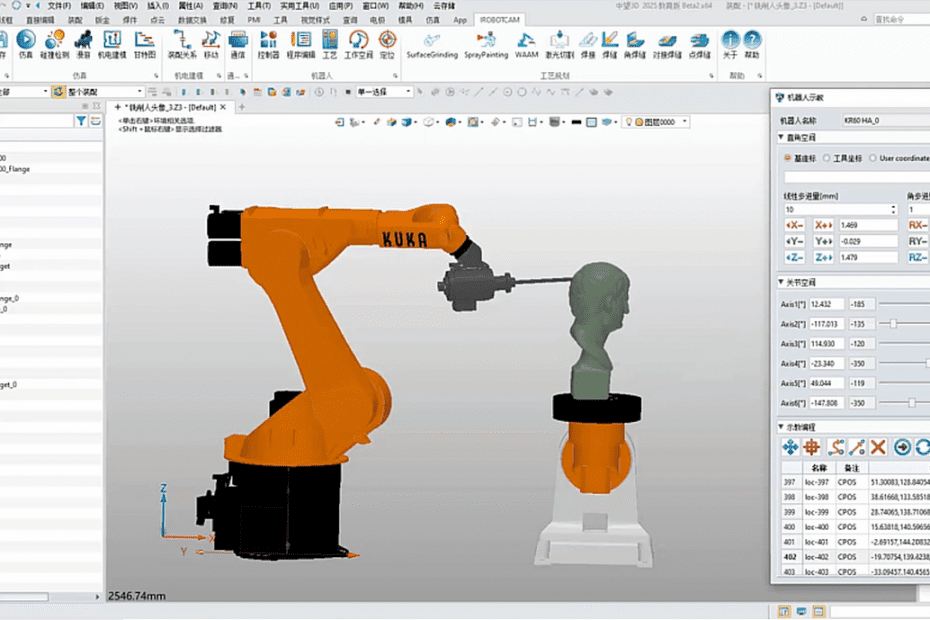Select the 工具坐标 radio button
This screenshot has width=930, height=620.
coord(826,158)
